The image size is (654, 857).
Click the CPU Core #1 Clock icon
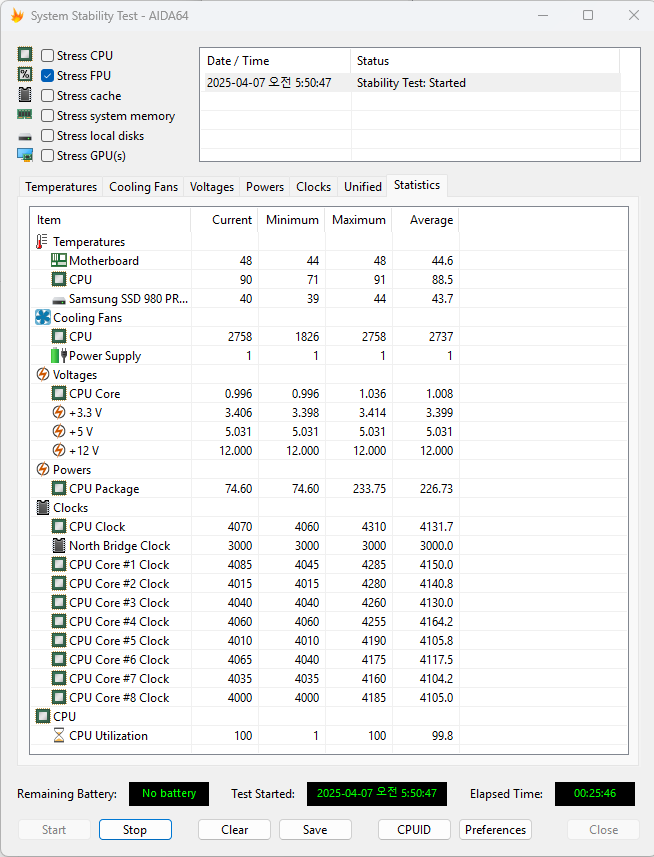click(x=59, y=565)
